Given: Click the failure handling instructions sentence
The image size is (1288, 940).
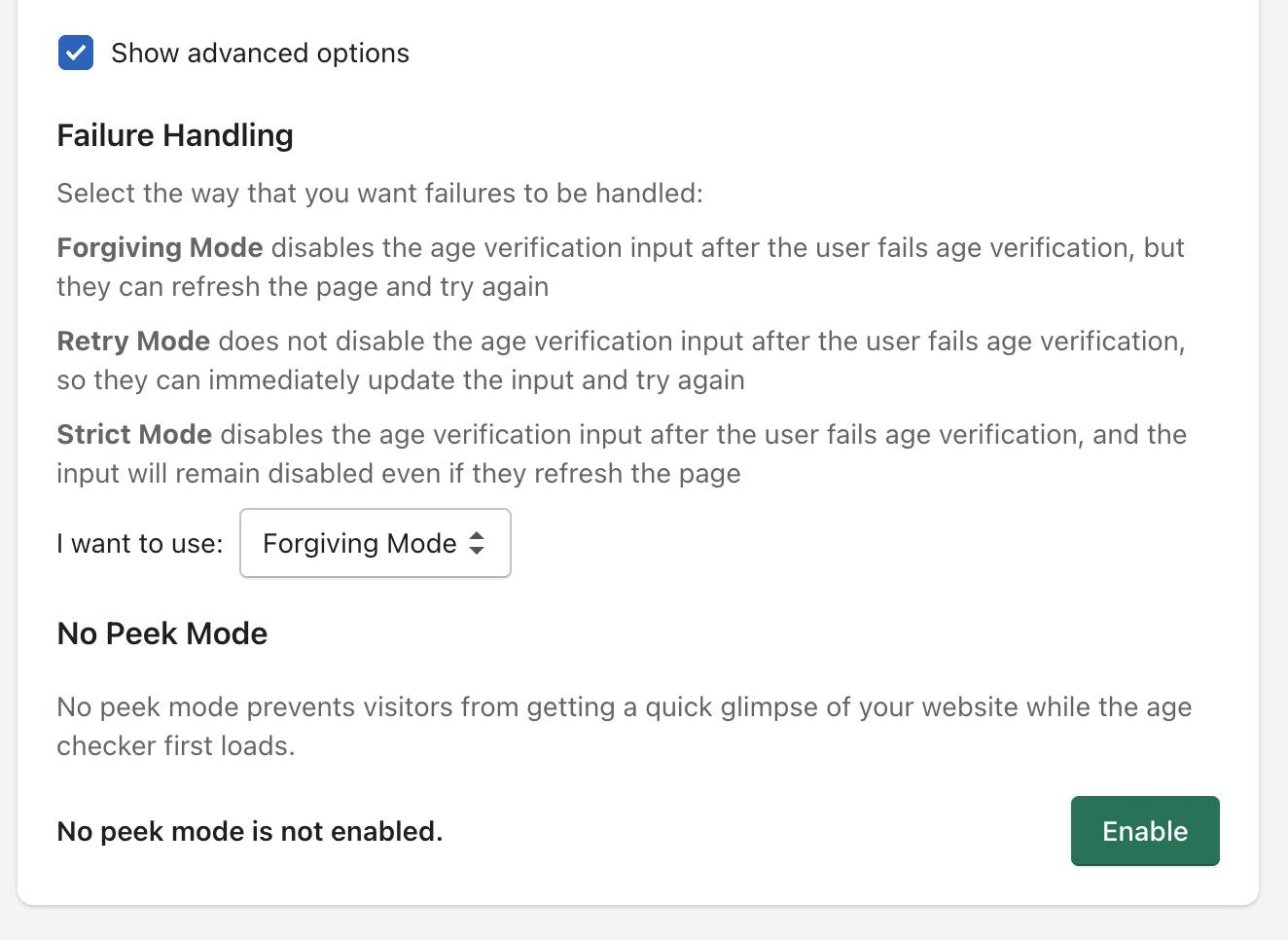Looking at the screenshot, I should 381,193.
